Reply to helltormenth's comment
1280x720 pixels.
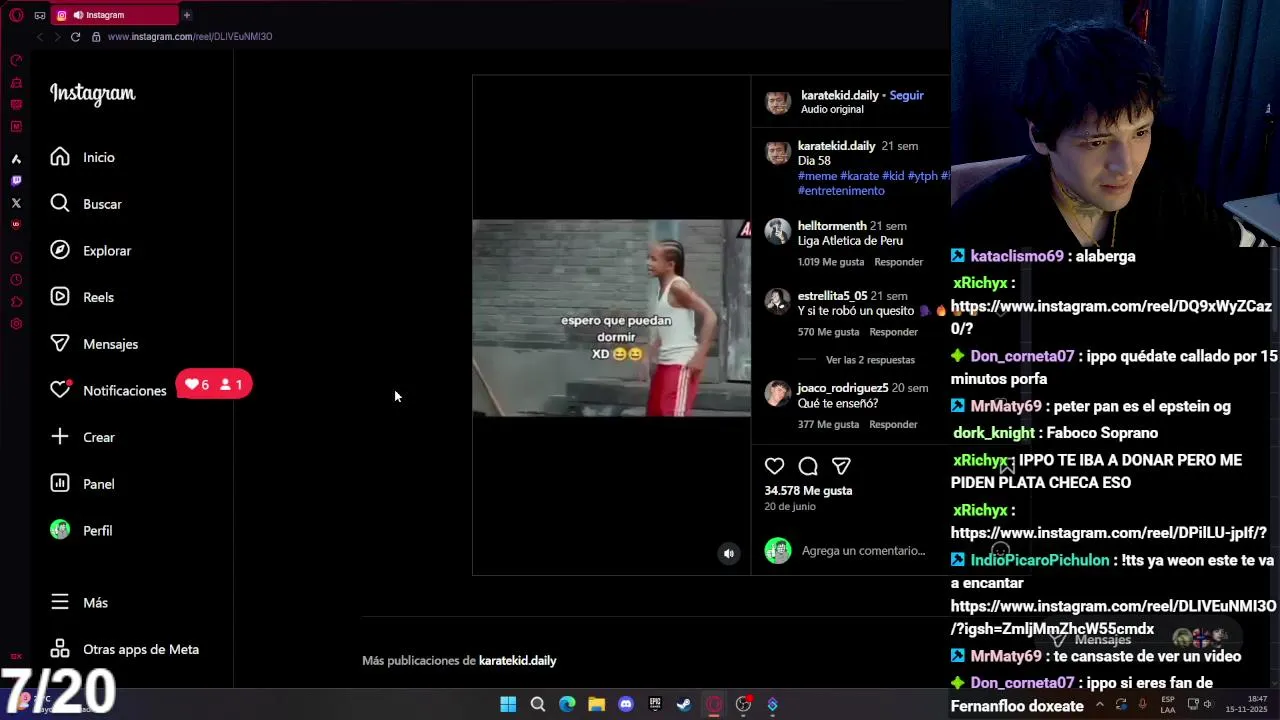[898, 262]
